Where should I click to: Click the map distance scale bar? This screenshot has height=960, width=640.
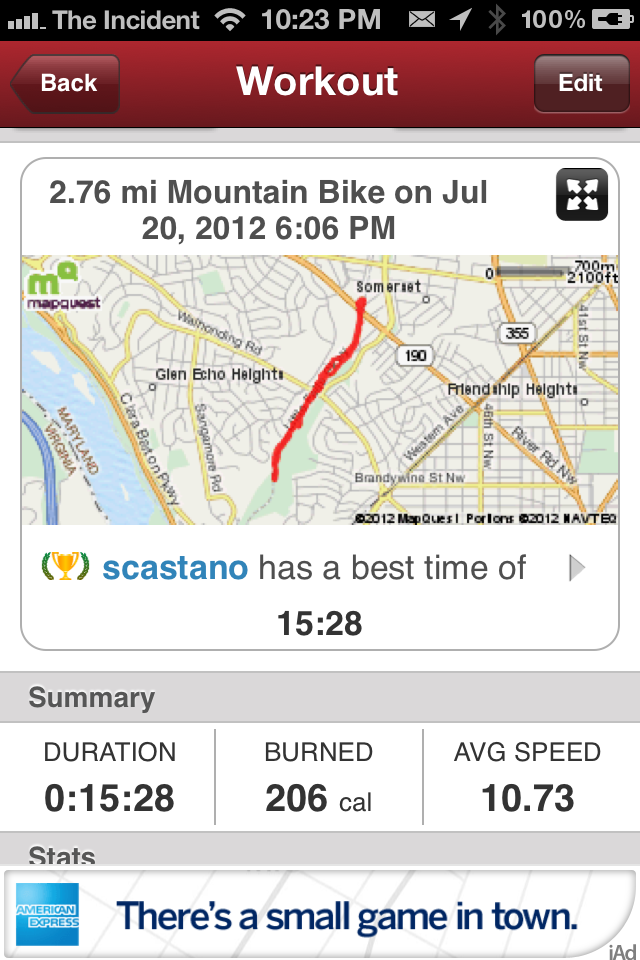(x=530, y=272)
